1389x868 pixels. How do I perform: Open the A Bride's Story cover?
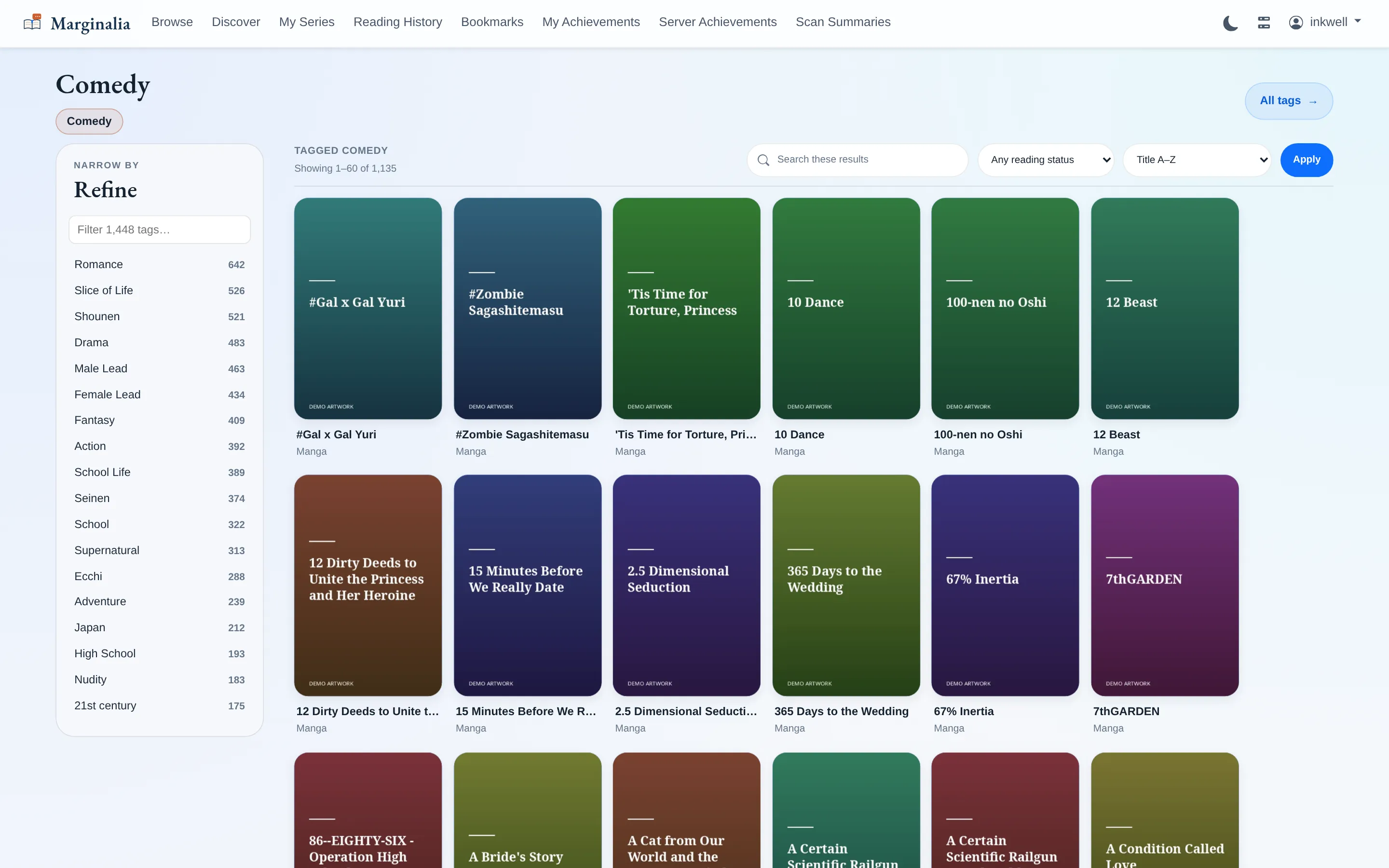tap(528, 810)
